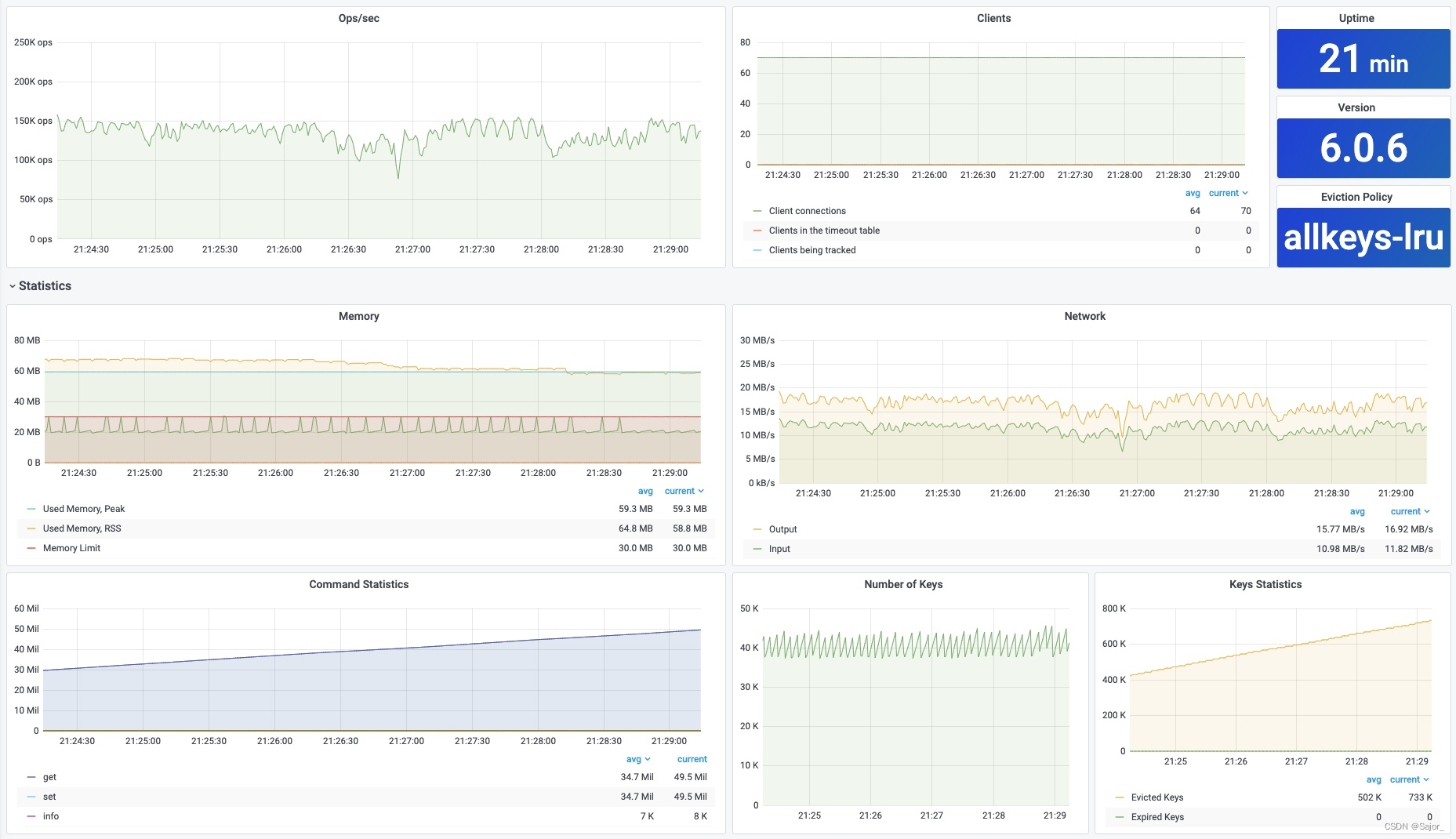1456x839 pixels.
Task: Click the color marker beside Client connections
Action: [x=757, y=211]
